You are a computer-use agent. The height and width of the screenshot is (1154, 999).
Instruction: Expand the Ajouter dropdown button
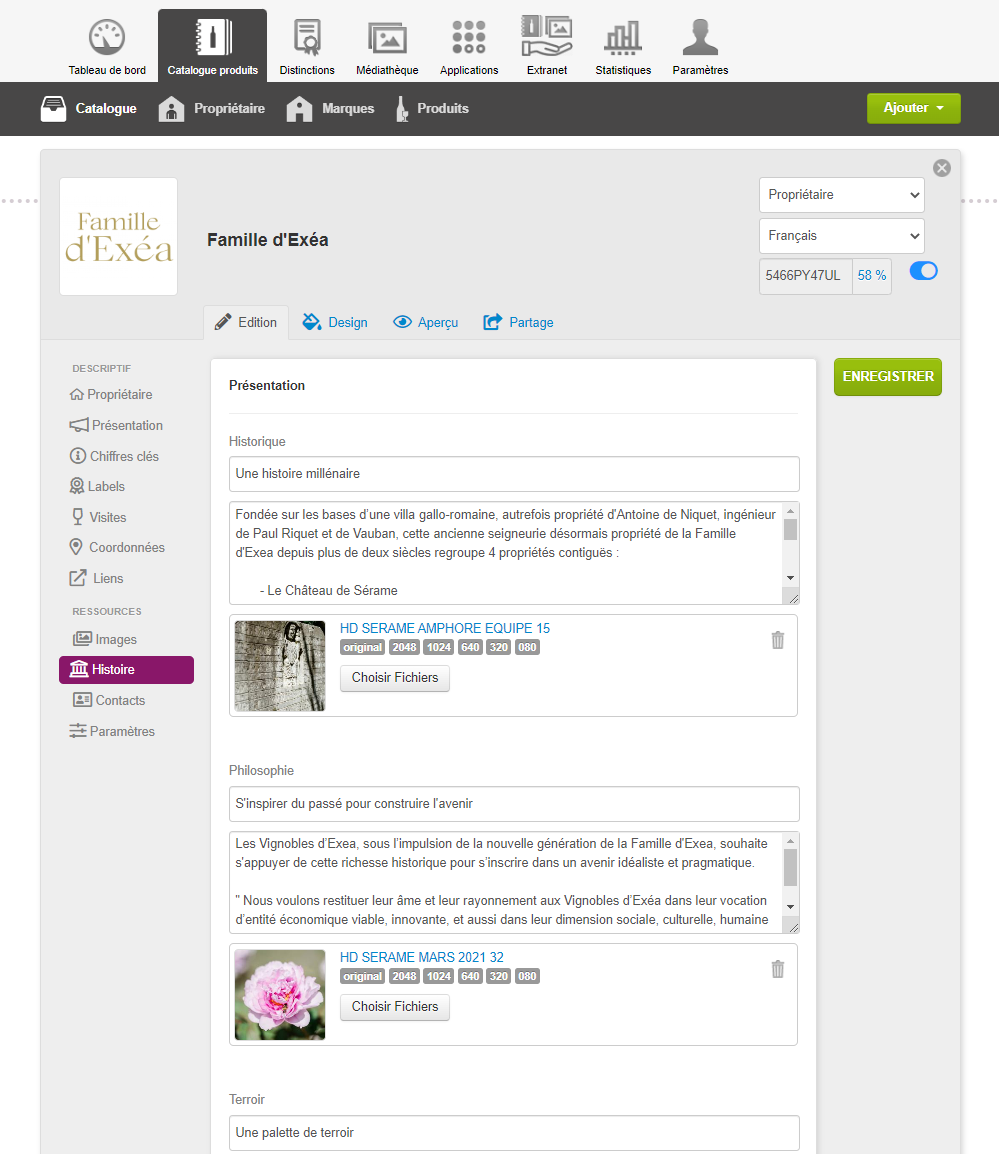914,108
